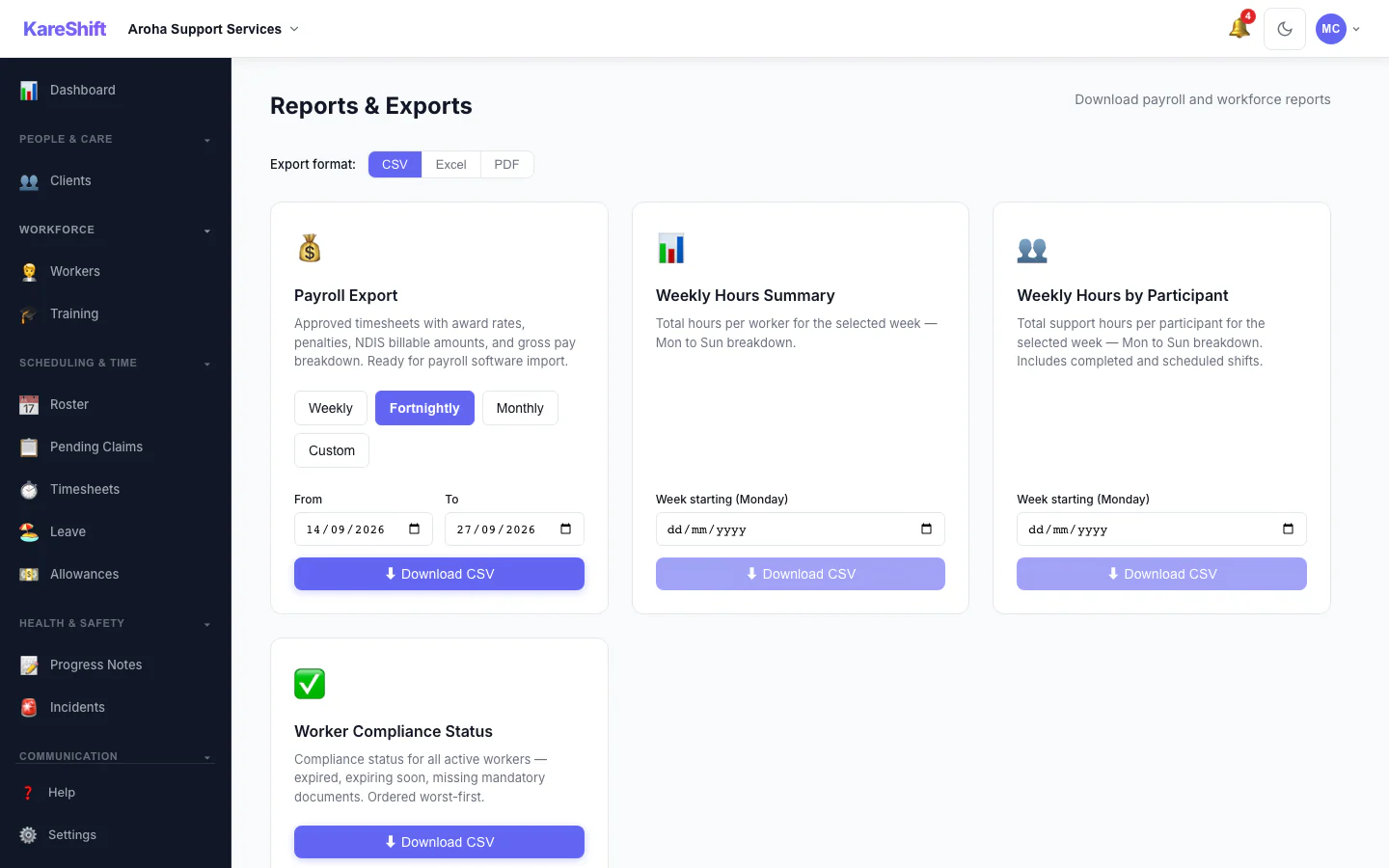The image size is (1389, 868).
Task: Click Download CSV under Weekly Hours by Participant
Action: tap(1161, 574)
